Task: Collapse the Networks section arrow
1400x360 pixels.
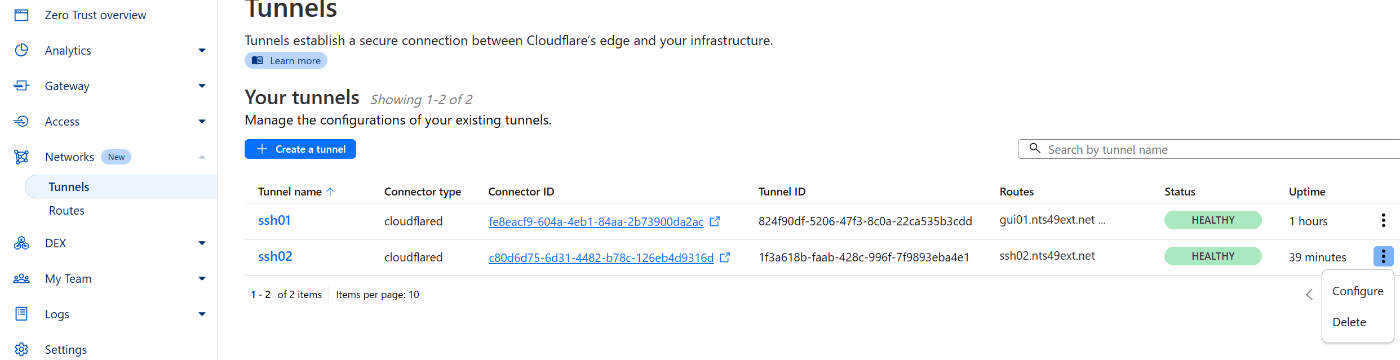Action: coord(202,157)
